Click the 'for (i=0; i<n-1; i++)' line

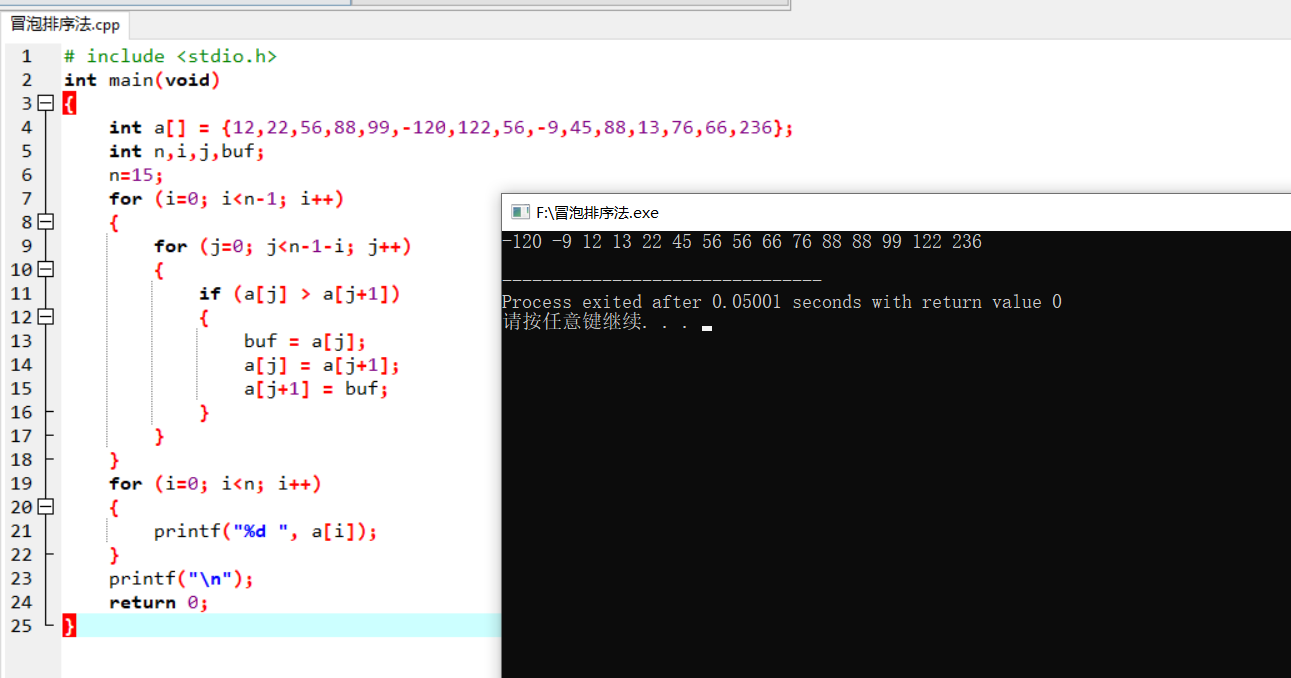coord(226,198)
